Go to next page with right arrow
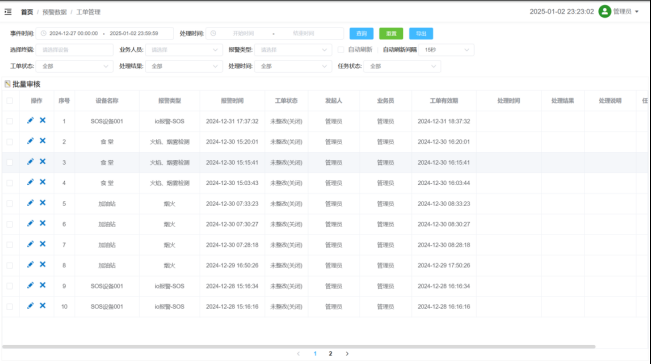Viewport: 653px width, 364px height. pos(347,354)
